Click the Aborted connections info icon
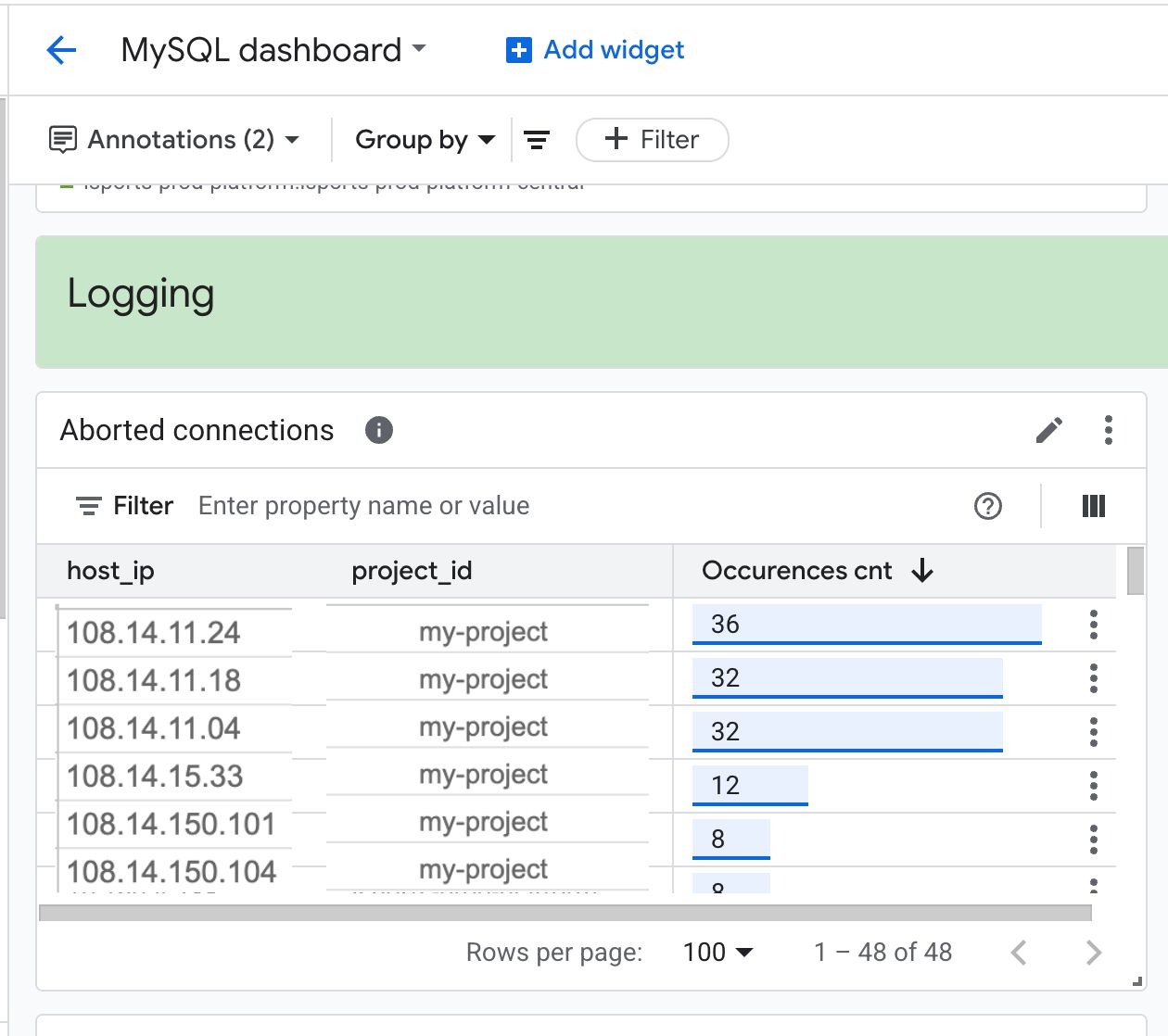The width and height of the screenshot is (1168, 1036). pyautogui.click(x=378, y=430)
